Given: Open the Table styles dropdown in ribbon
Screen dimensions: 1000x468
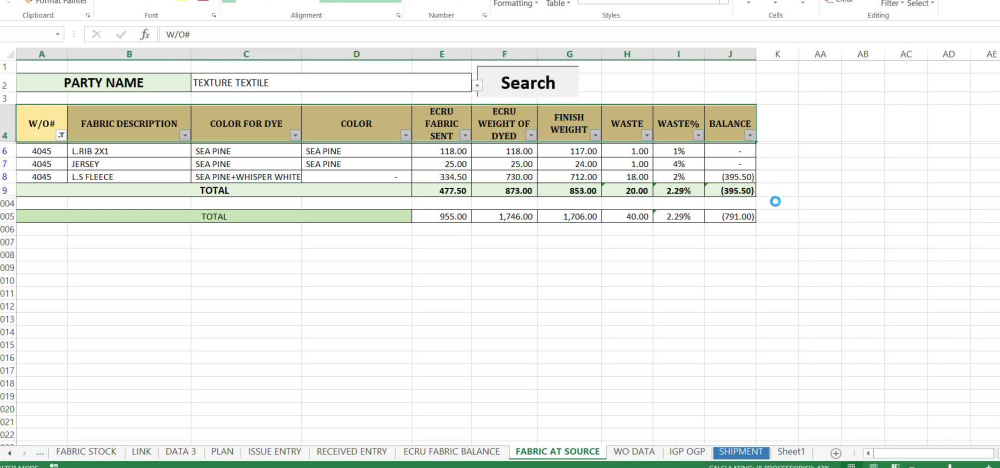Looking at the screenshot, I should pos(558,3).
